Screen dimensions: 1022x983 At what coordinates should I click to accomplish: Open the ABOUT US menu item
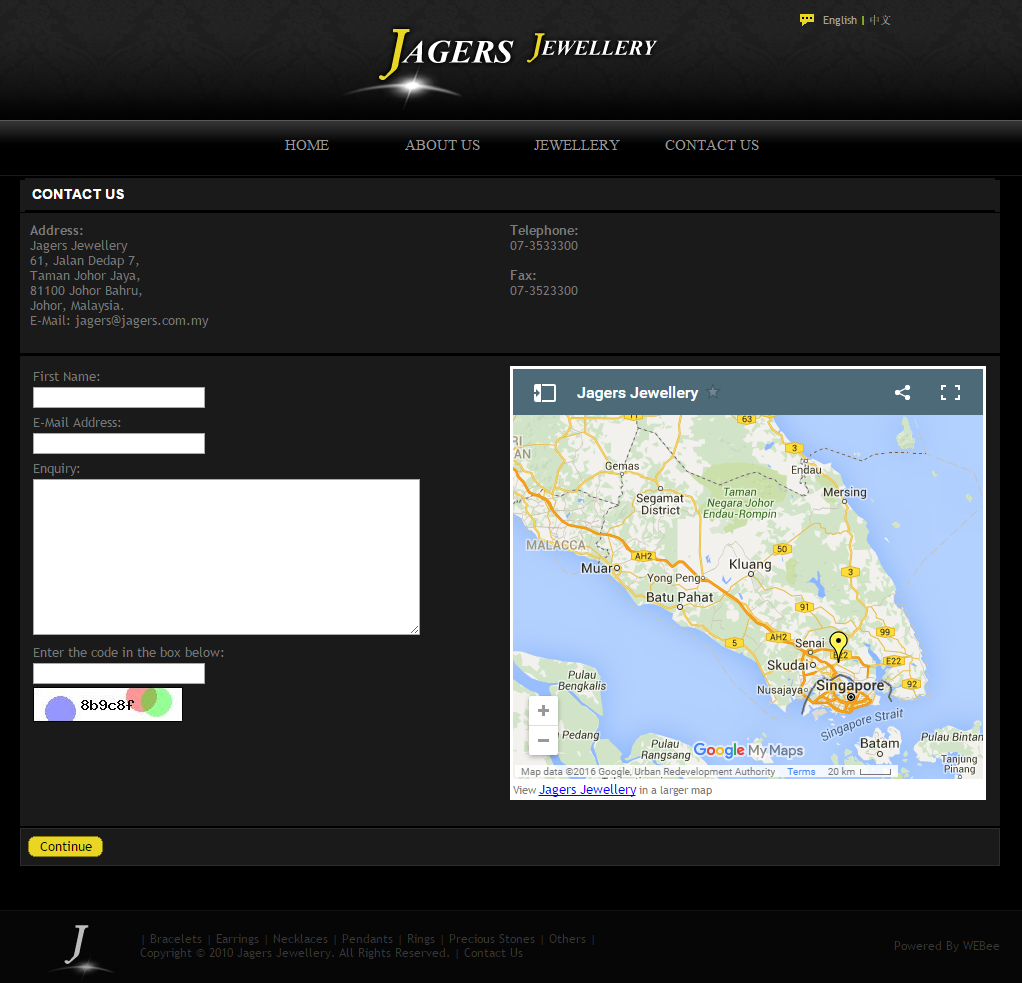pos(442,145)
